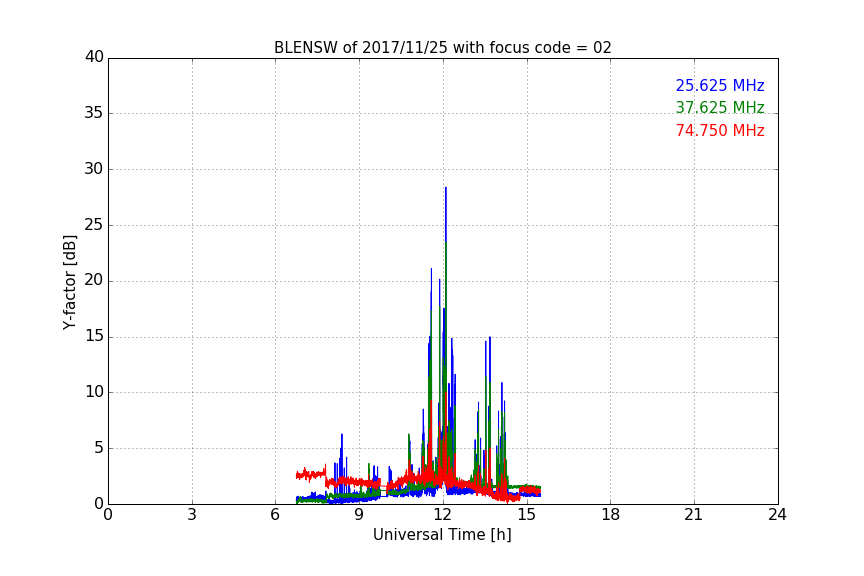This screenshot has width=864, height=576.
Task: Click the Y-factor [dB] axis label
Action: (x=70, y=282)
